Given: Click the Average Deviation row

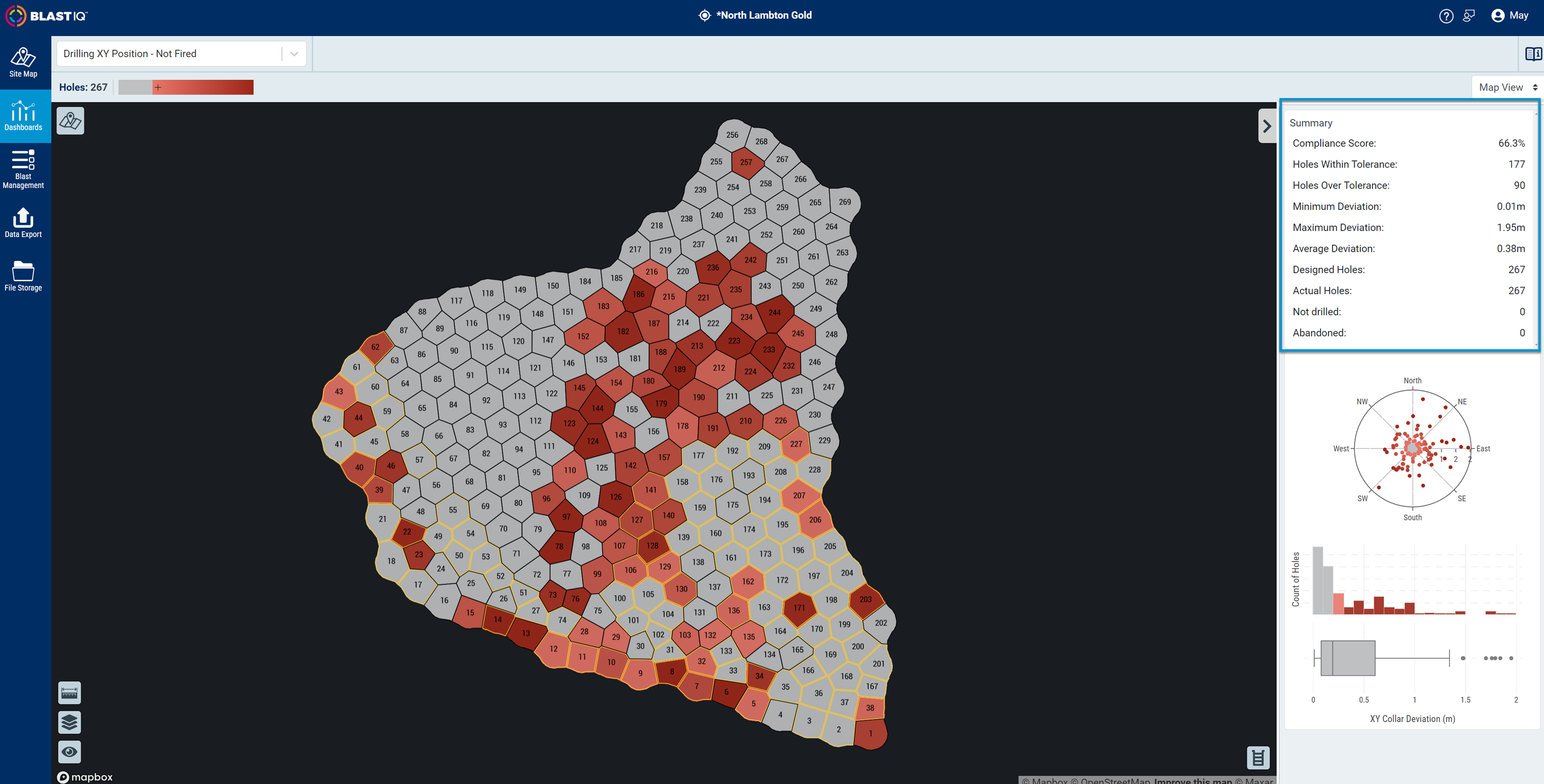Looking at the screenshot, I should click(1409, 249).
